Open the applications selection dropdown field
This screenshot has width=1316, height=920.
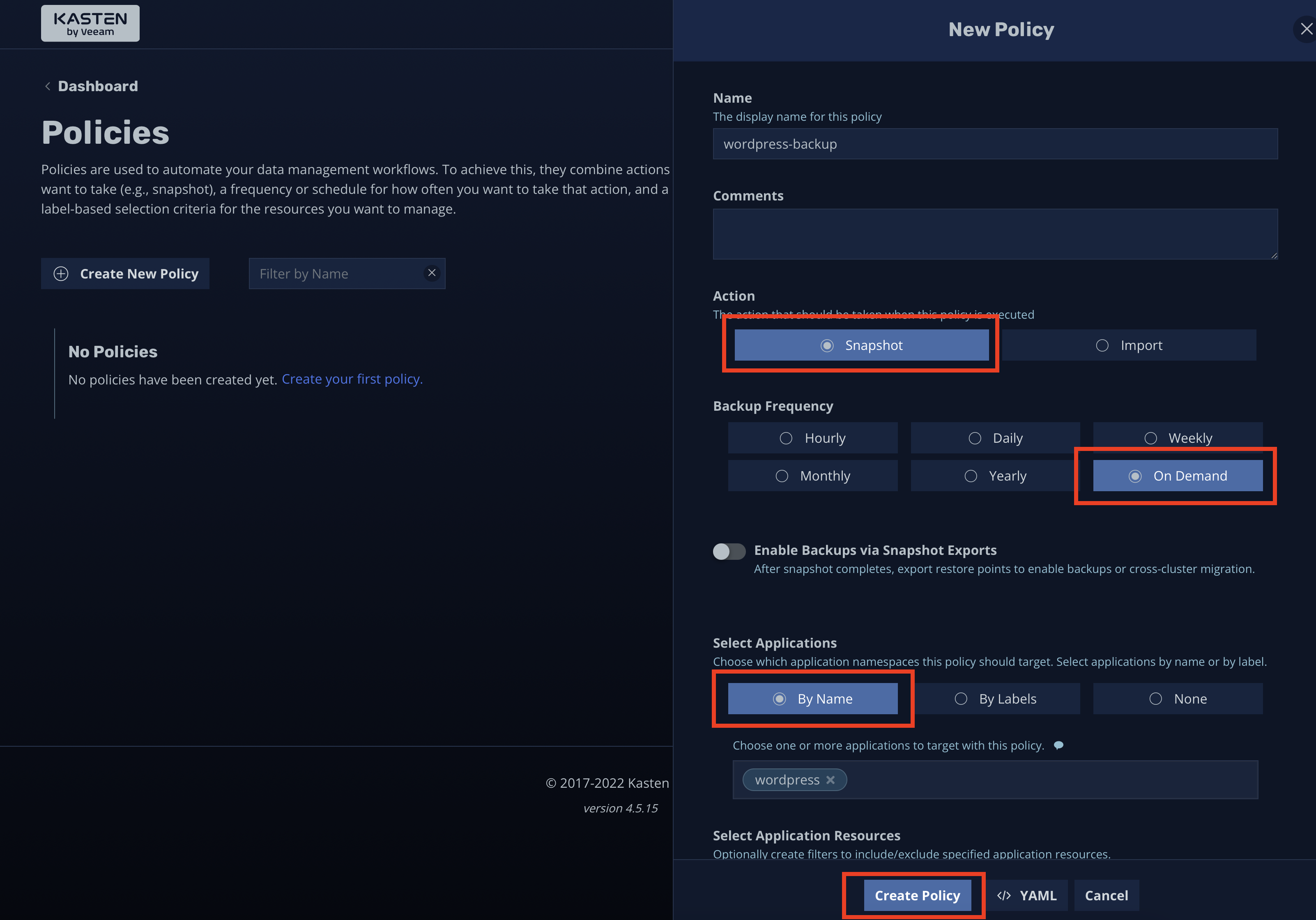(1049, 780)
